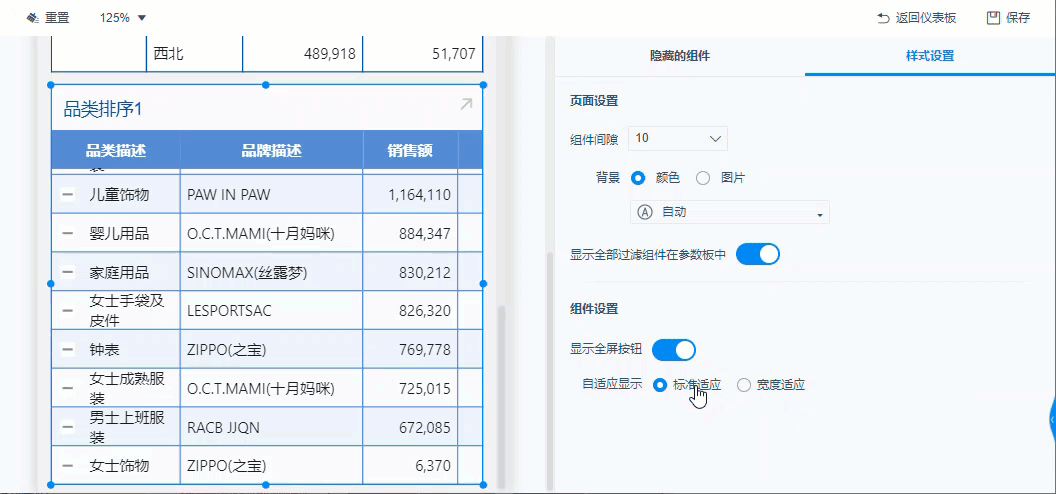Viewport: 1056px width, 494px height.
Task: Switch to the 样式设置 tab
Action: coord(930,56)
